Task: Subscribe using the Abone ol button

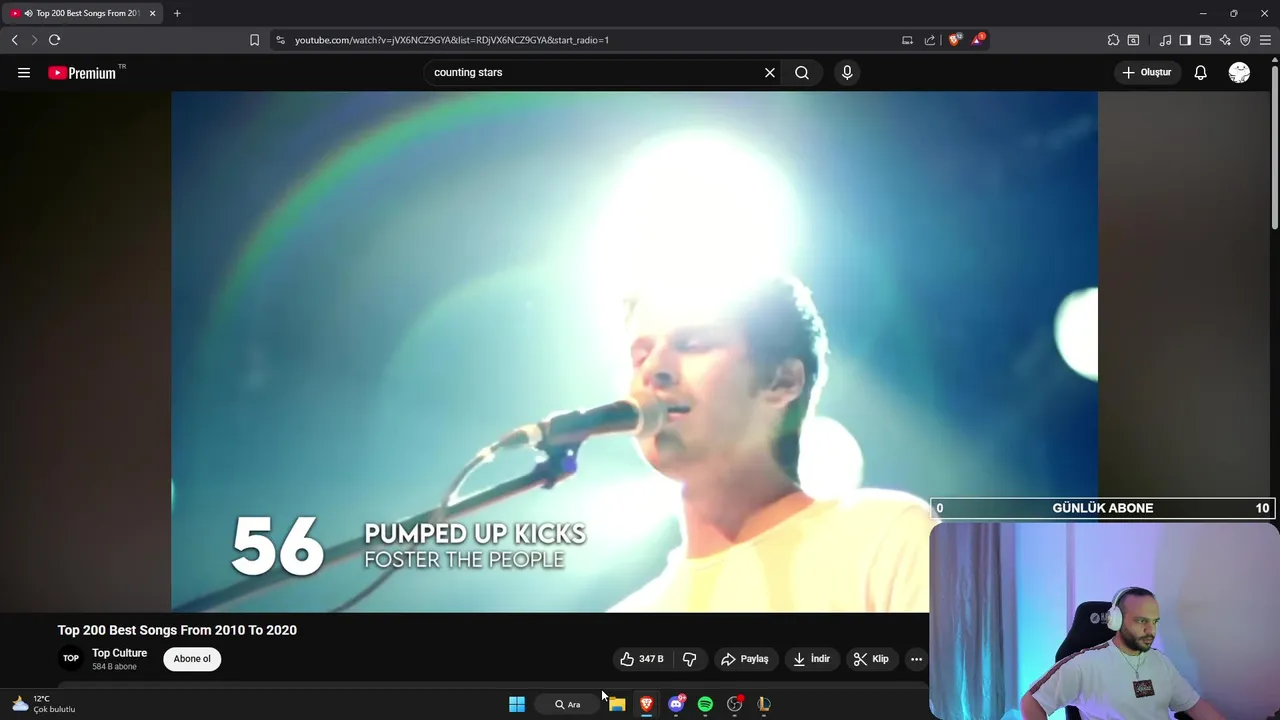Action: click(192, 659)
